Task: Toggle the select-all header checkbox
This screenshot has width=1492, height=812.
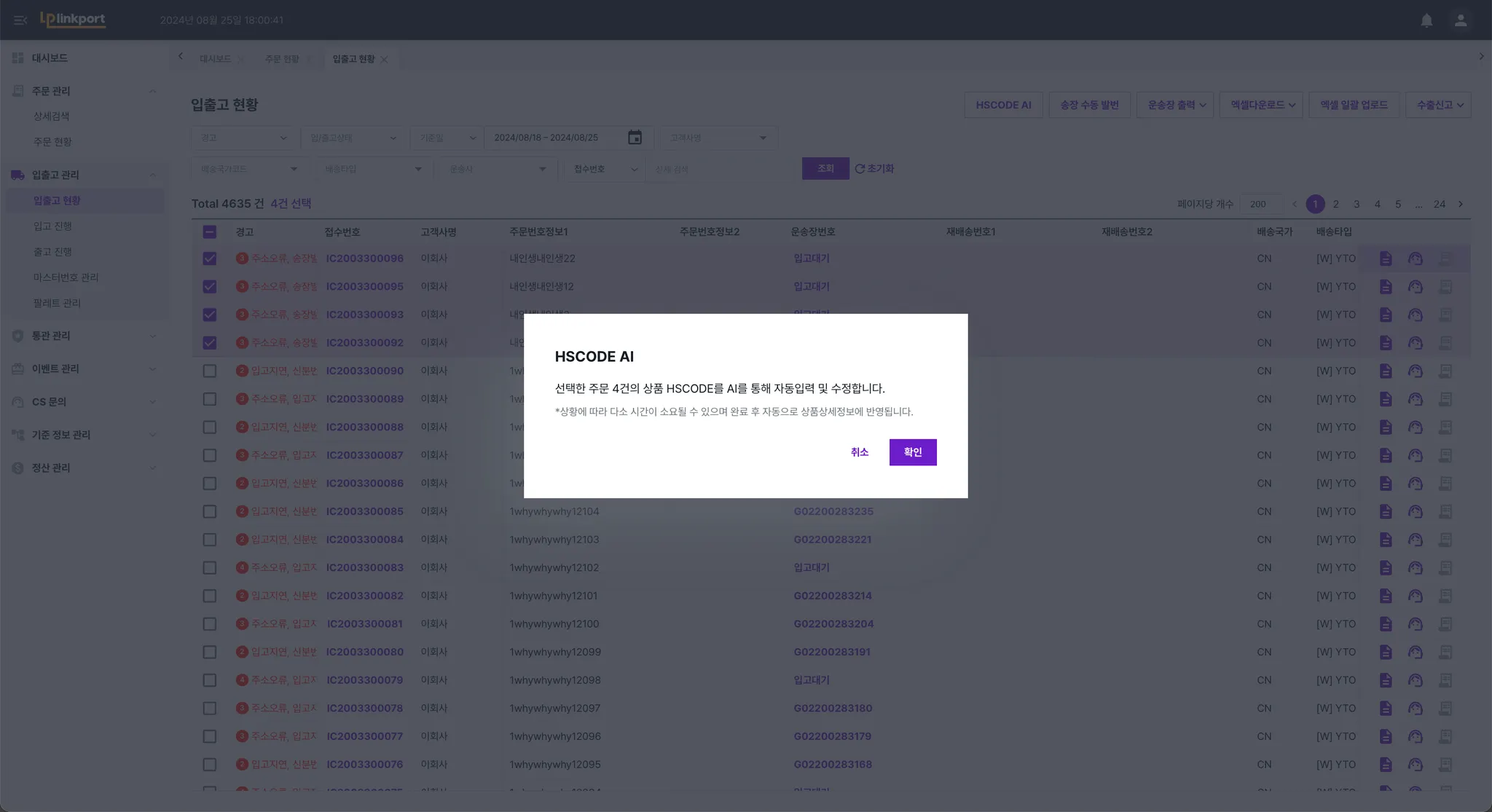Action: click(210, 232)
